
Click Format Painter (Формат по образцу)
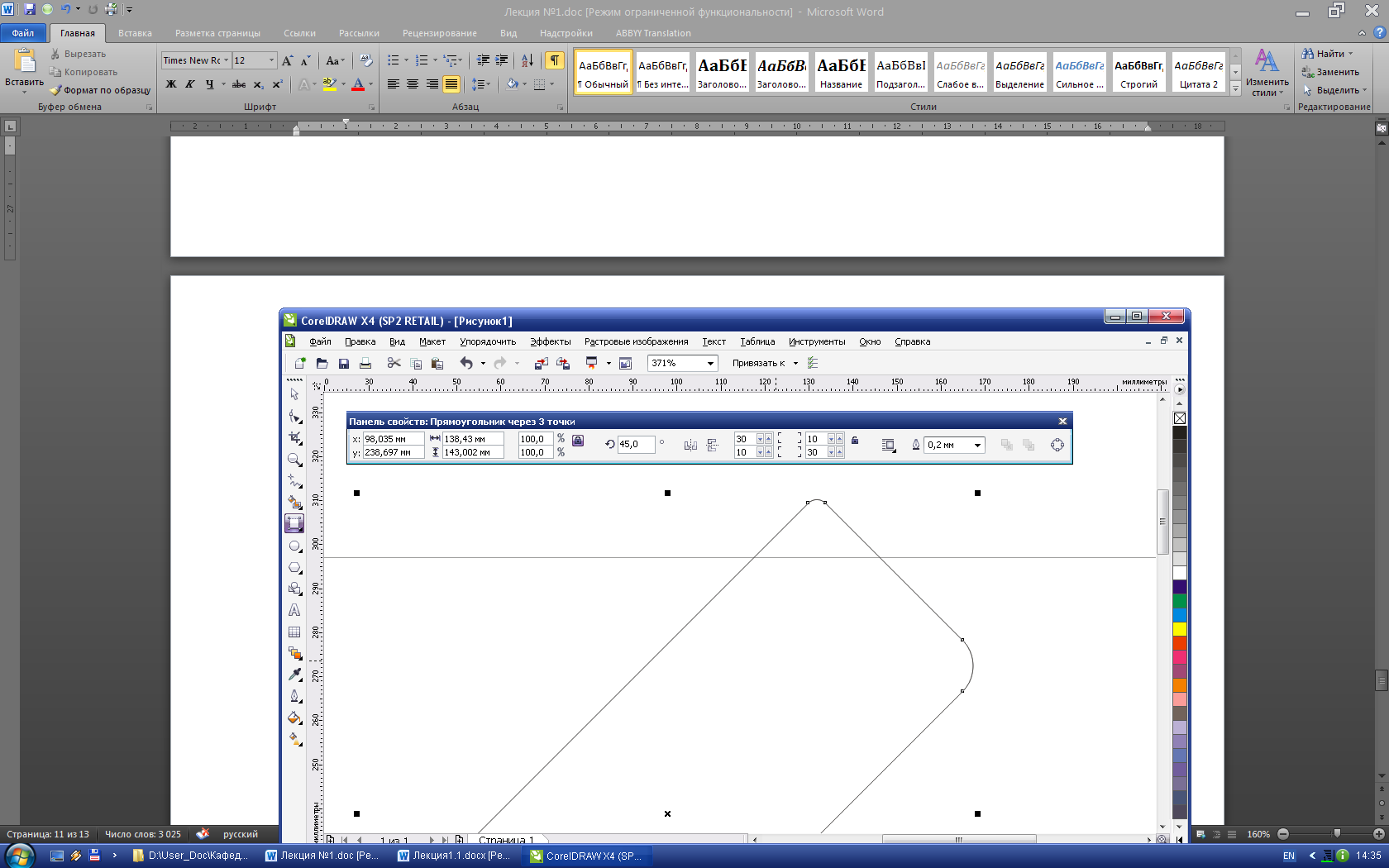[99, 90]
